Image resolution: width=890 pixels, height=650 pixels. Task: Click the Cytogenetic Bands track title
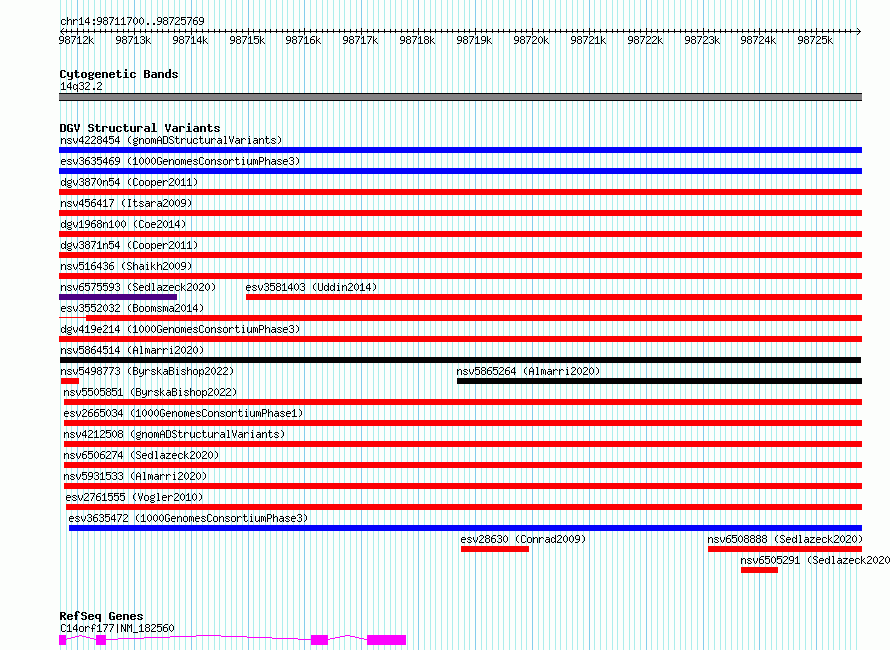pyautogui.click(x=119, y=74)
